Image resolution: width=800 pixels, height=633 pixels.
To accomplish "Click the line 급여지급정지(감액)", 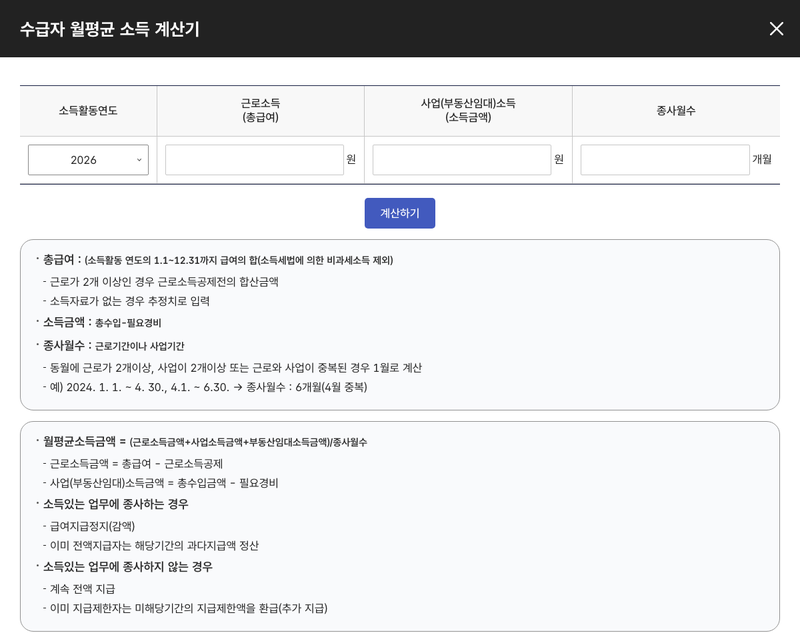I will pos(89,526).
